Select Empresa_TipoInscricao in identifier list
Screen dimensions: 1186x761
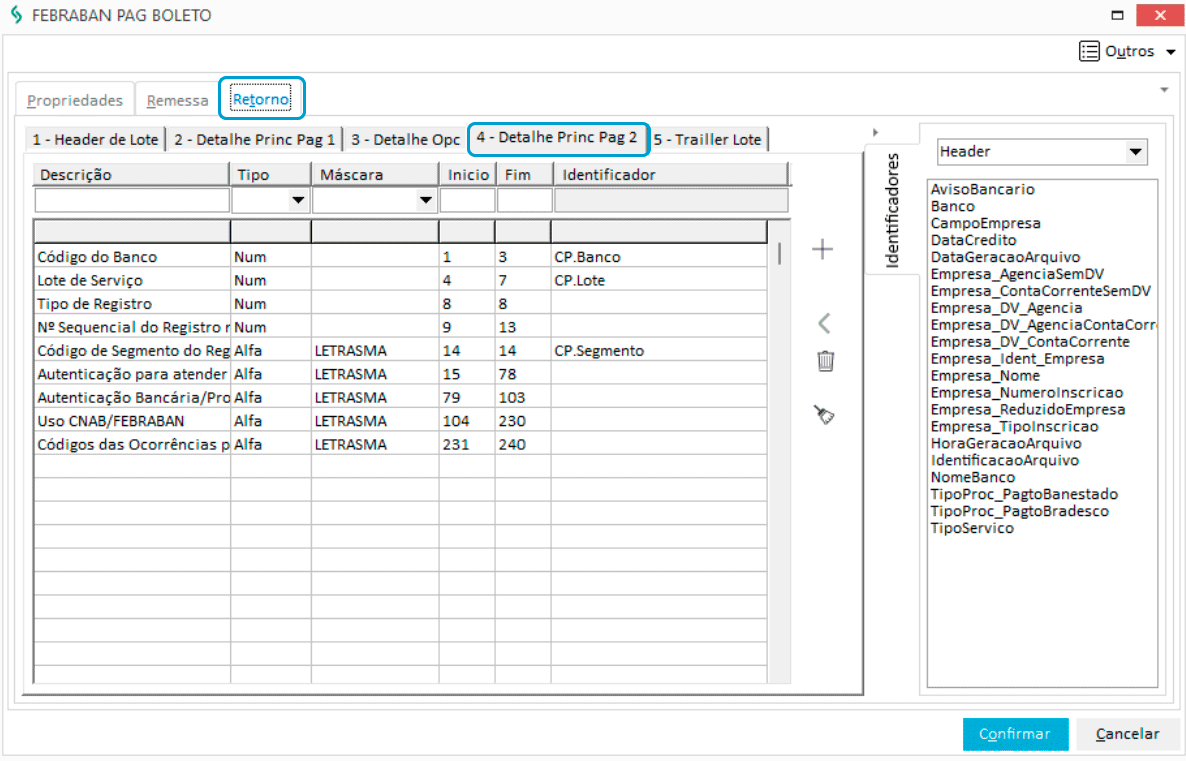tap(1014, 427)
